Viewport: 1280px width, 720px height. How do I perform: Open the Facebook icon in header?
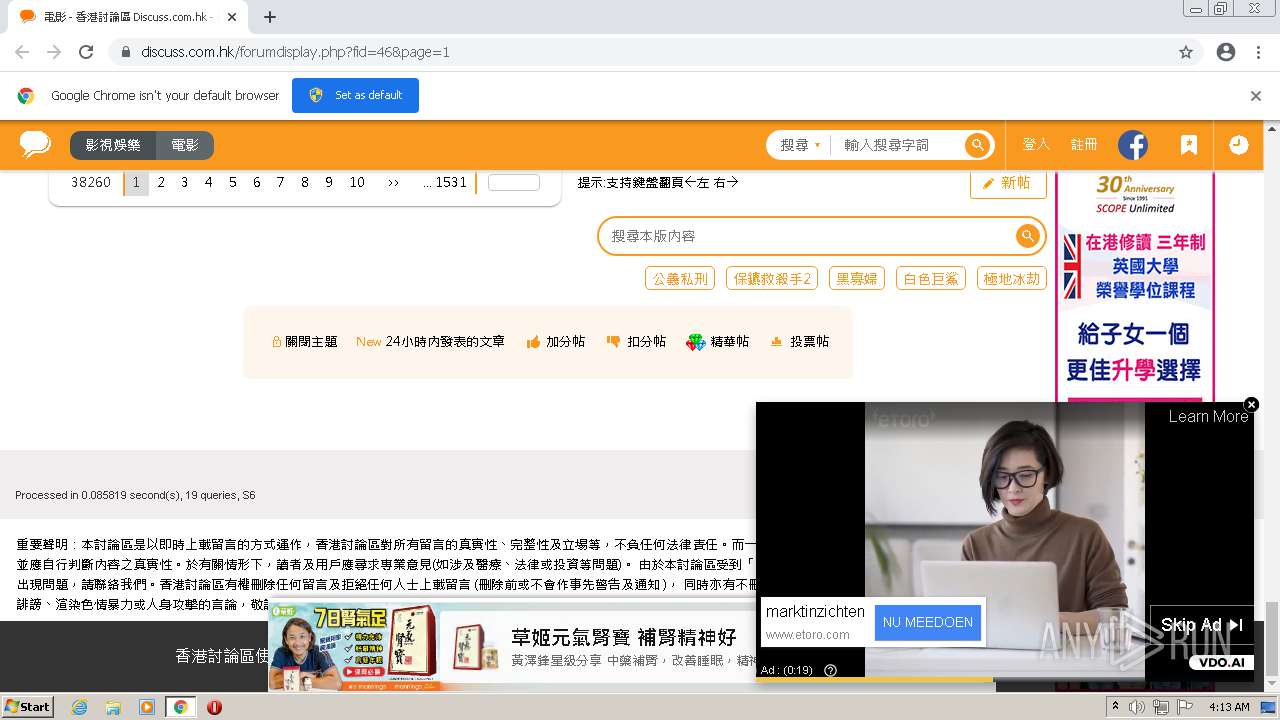1133,145
